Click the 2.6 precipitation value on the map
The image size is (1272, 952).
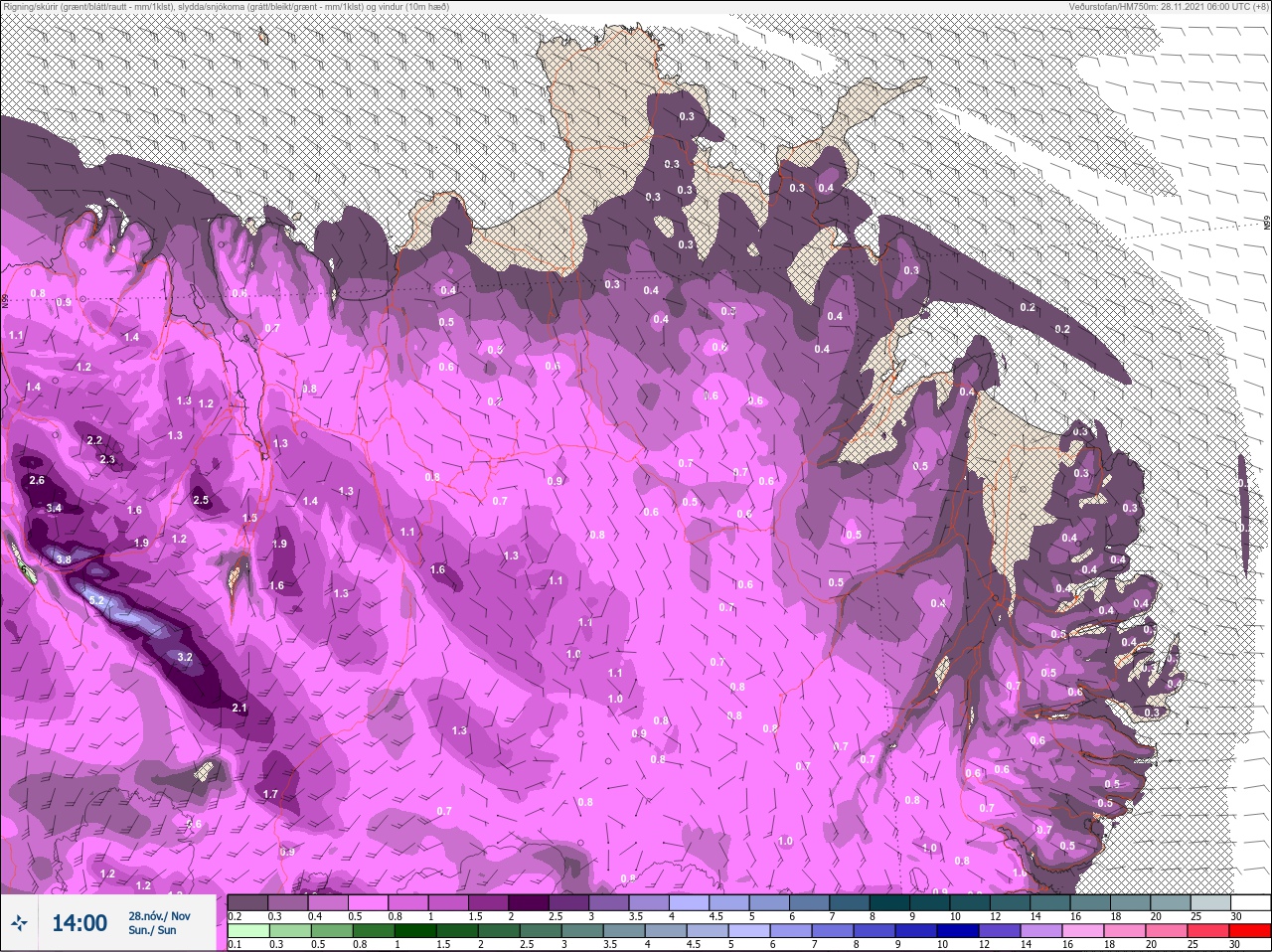[x=38, y=481]
